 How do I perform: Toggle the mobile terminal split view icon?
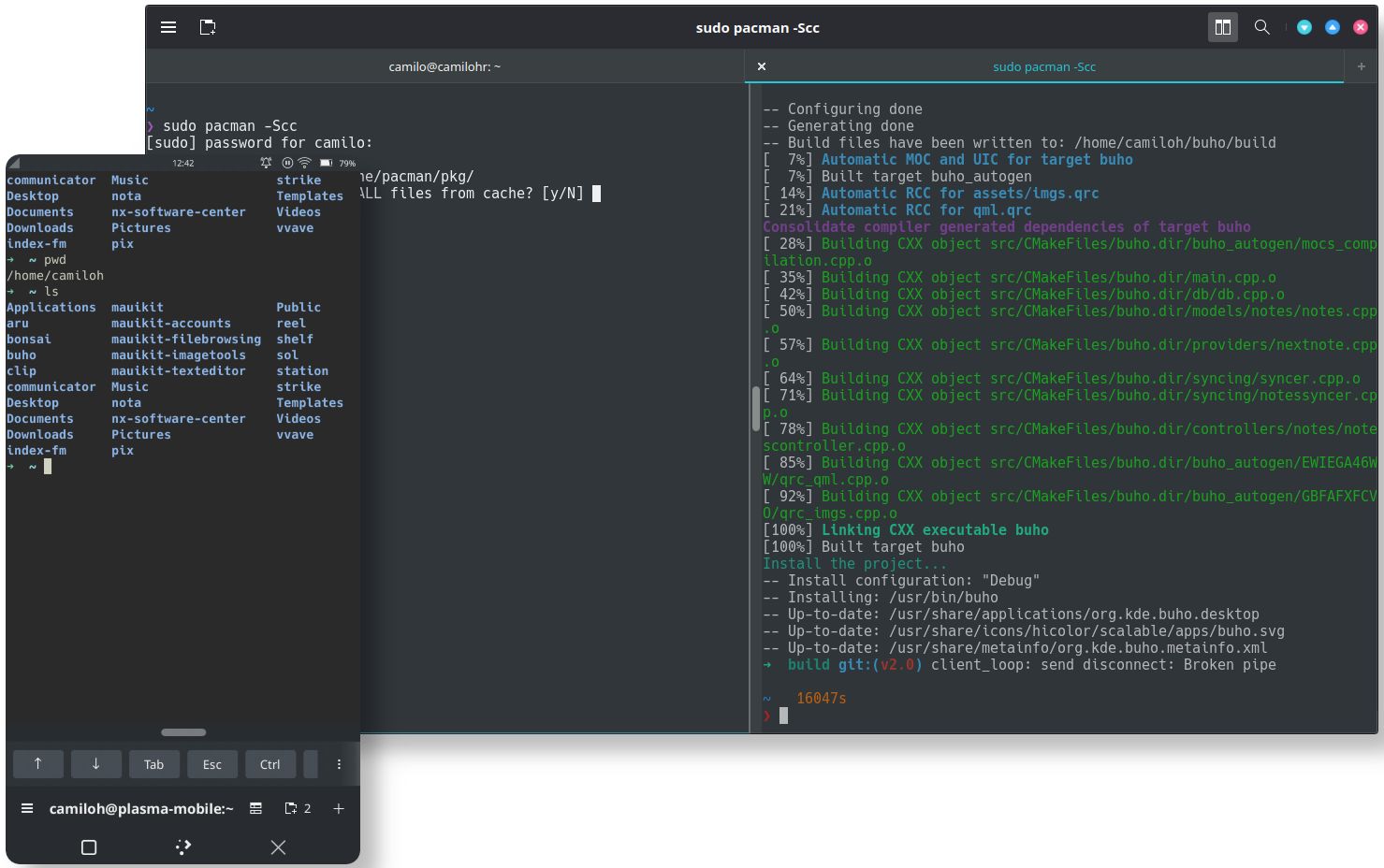[x=255, y=808]
